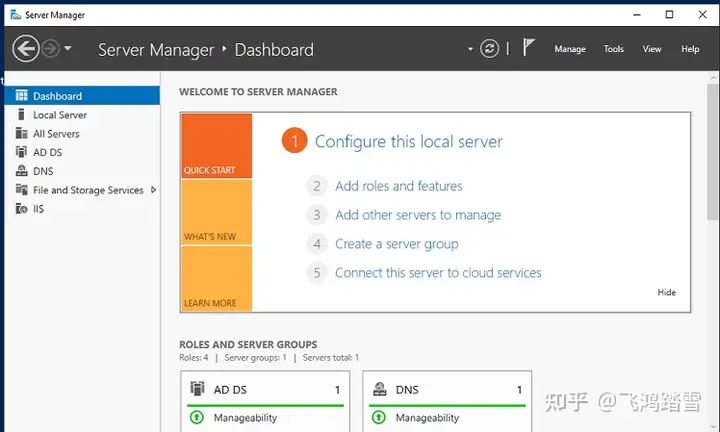Open the Learn More tile
720x432 pixels.
point(217,279)
